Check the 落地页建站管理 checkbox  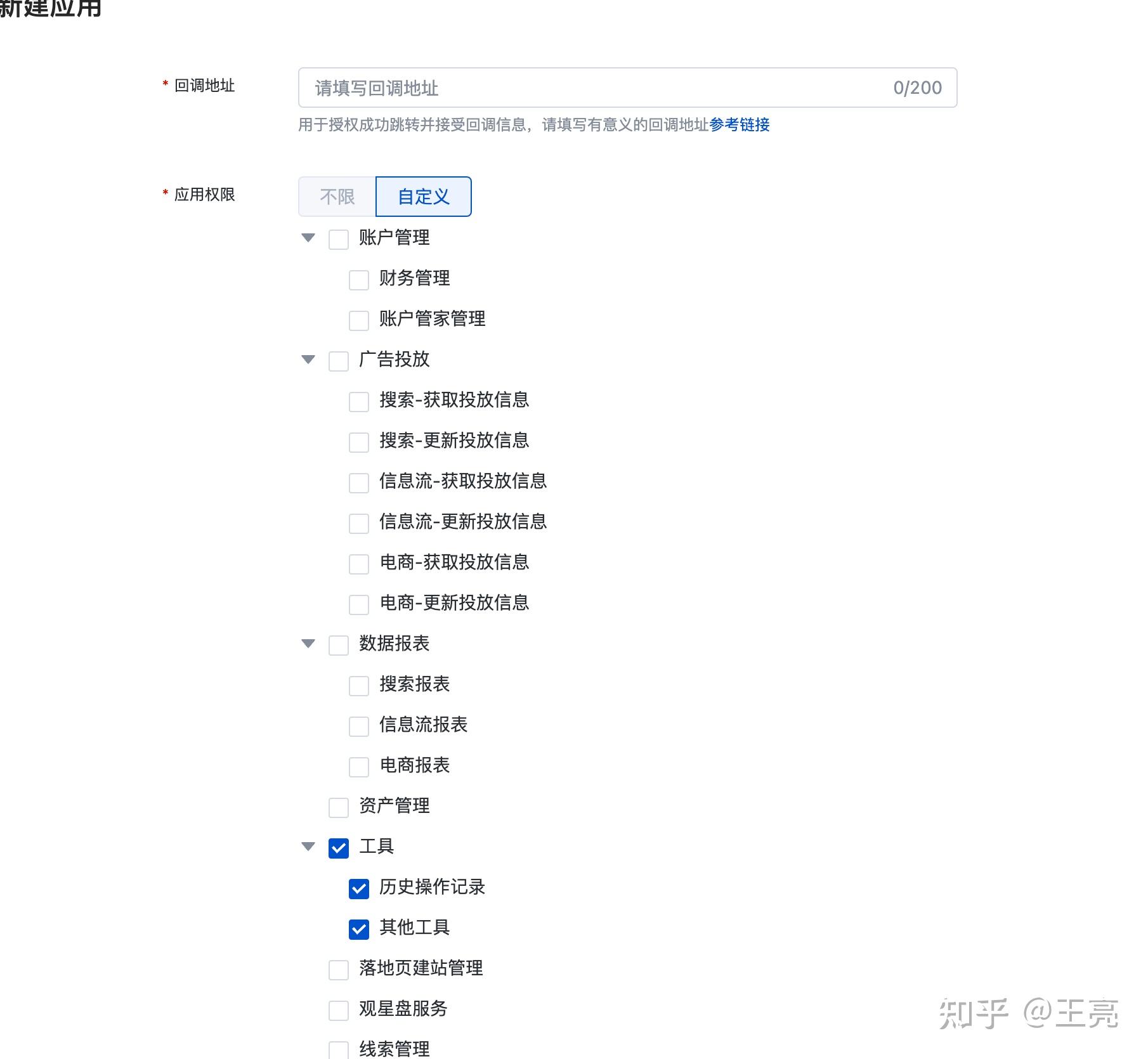339,970
